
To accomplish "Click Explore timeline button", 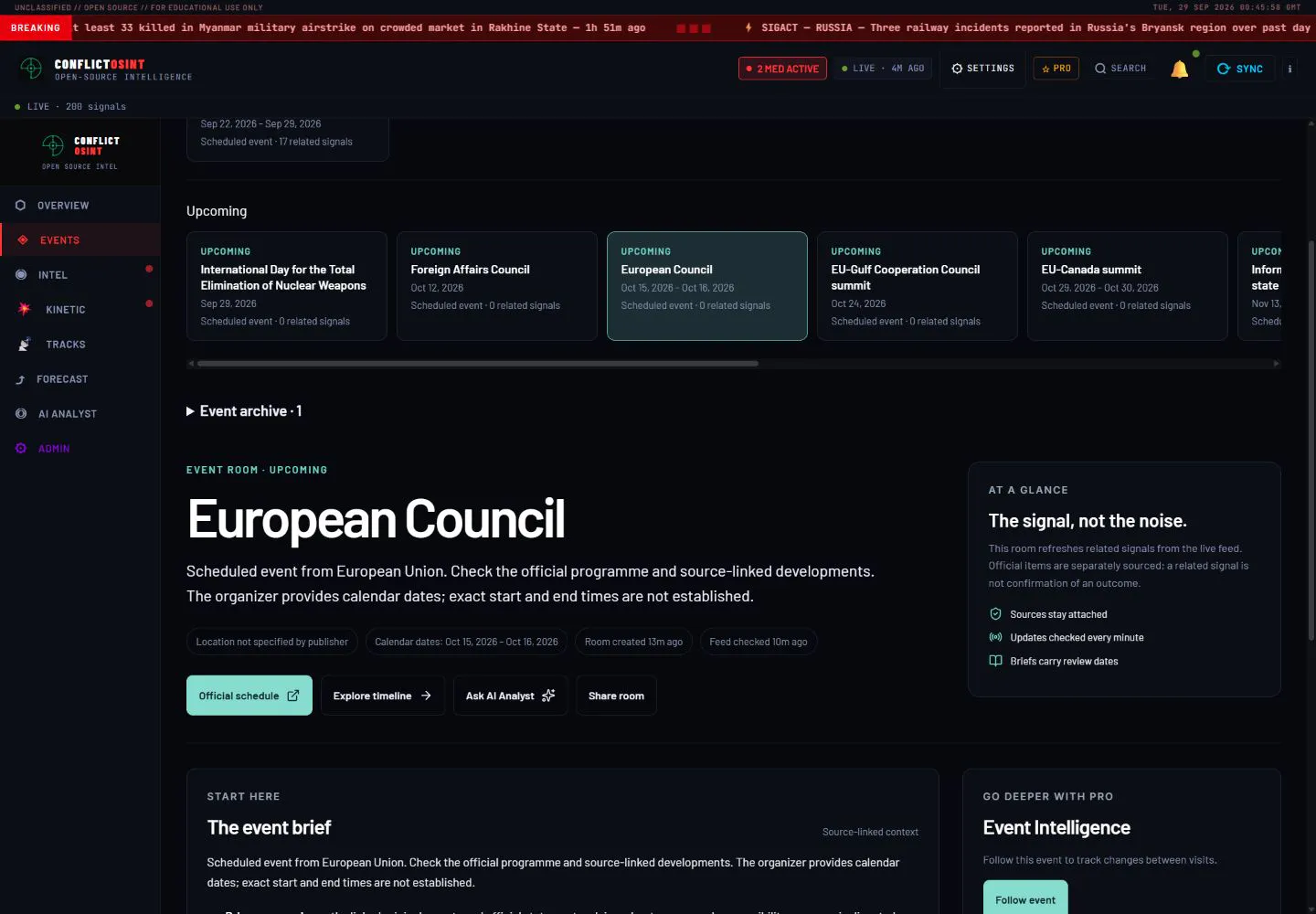I will [x=383, y=696].
